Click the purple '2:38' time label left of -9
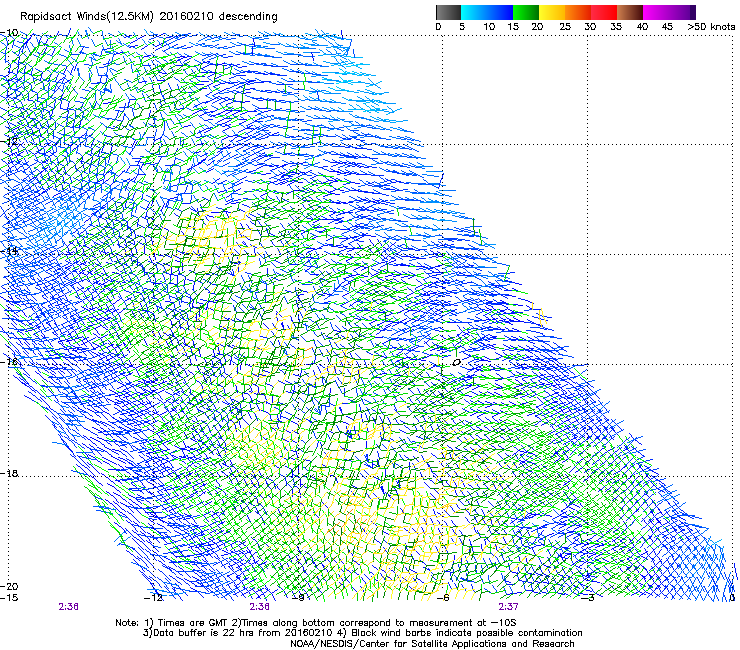 click(x=260, y=607)
